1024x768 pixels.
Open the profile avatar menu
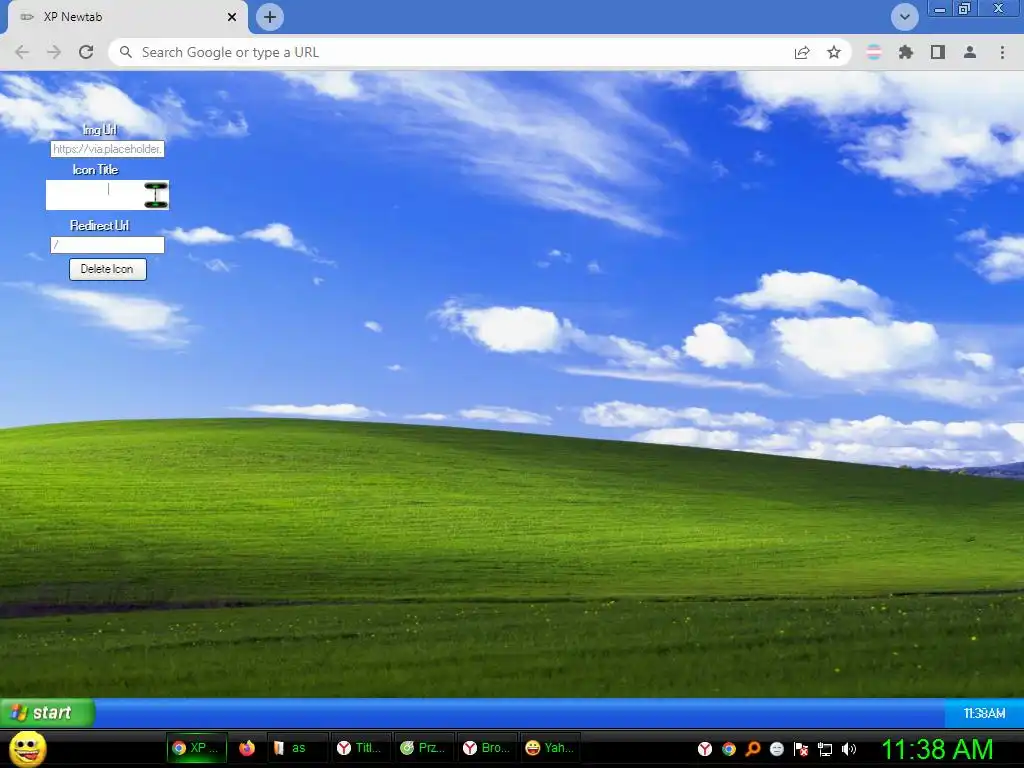pyautogui.click(x=970, y=52)
